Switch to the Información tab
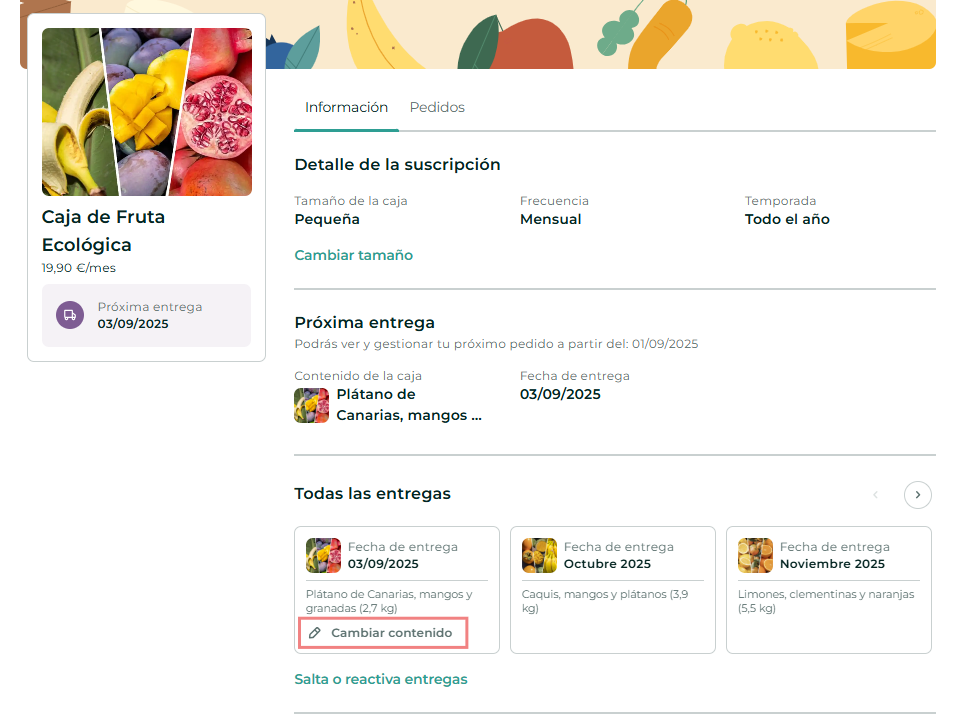The image size is (965, 717). (346, 107)
